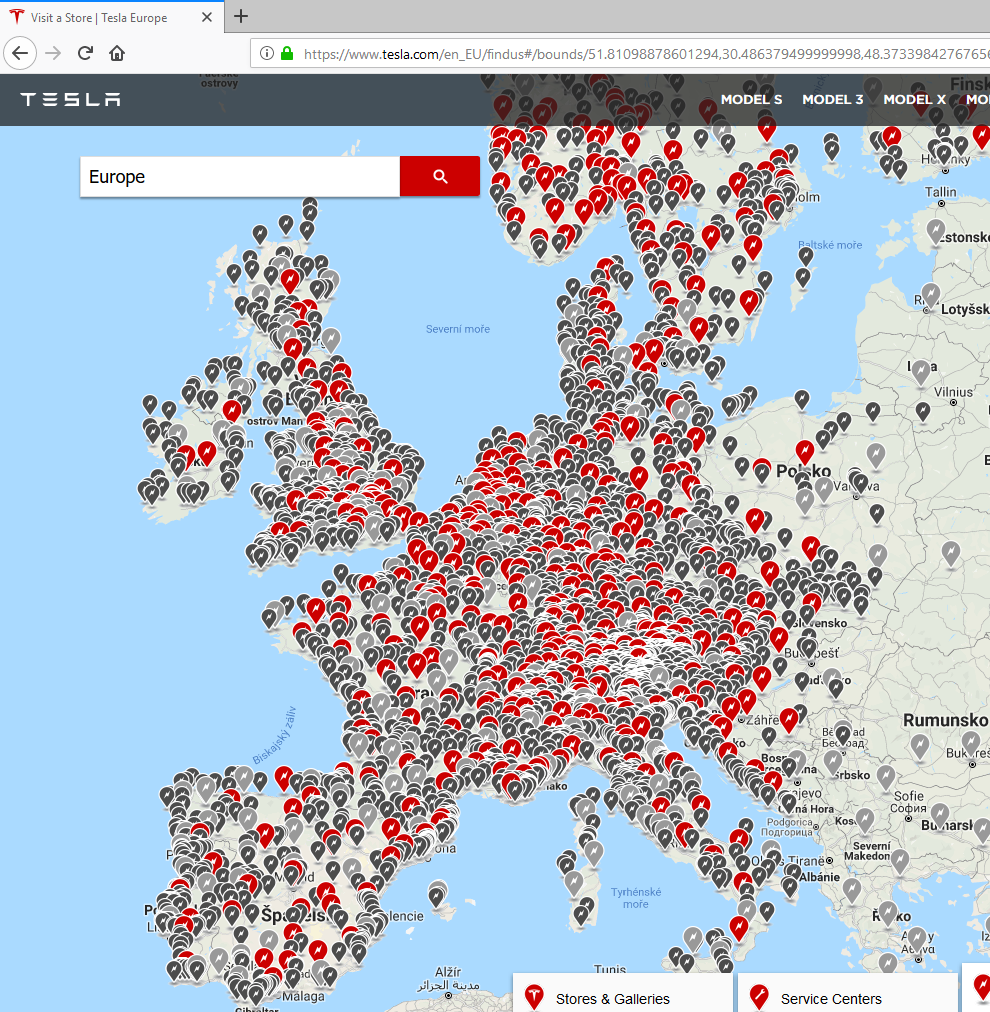Go to browser home page icon
The width and height of the screenshot is (990, 1012).
(x=117, y=53)
